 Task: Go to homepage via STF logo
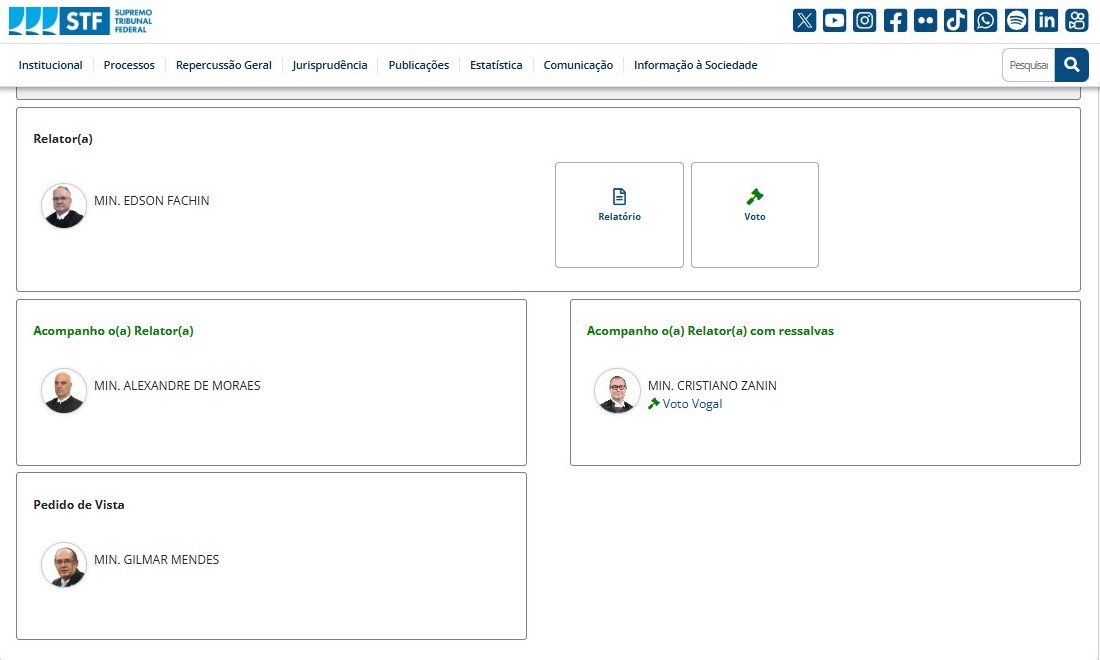[80, 20]
